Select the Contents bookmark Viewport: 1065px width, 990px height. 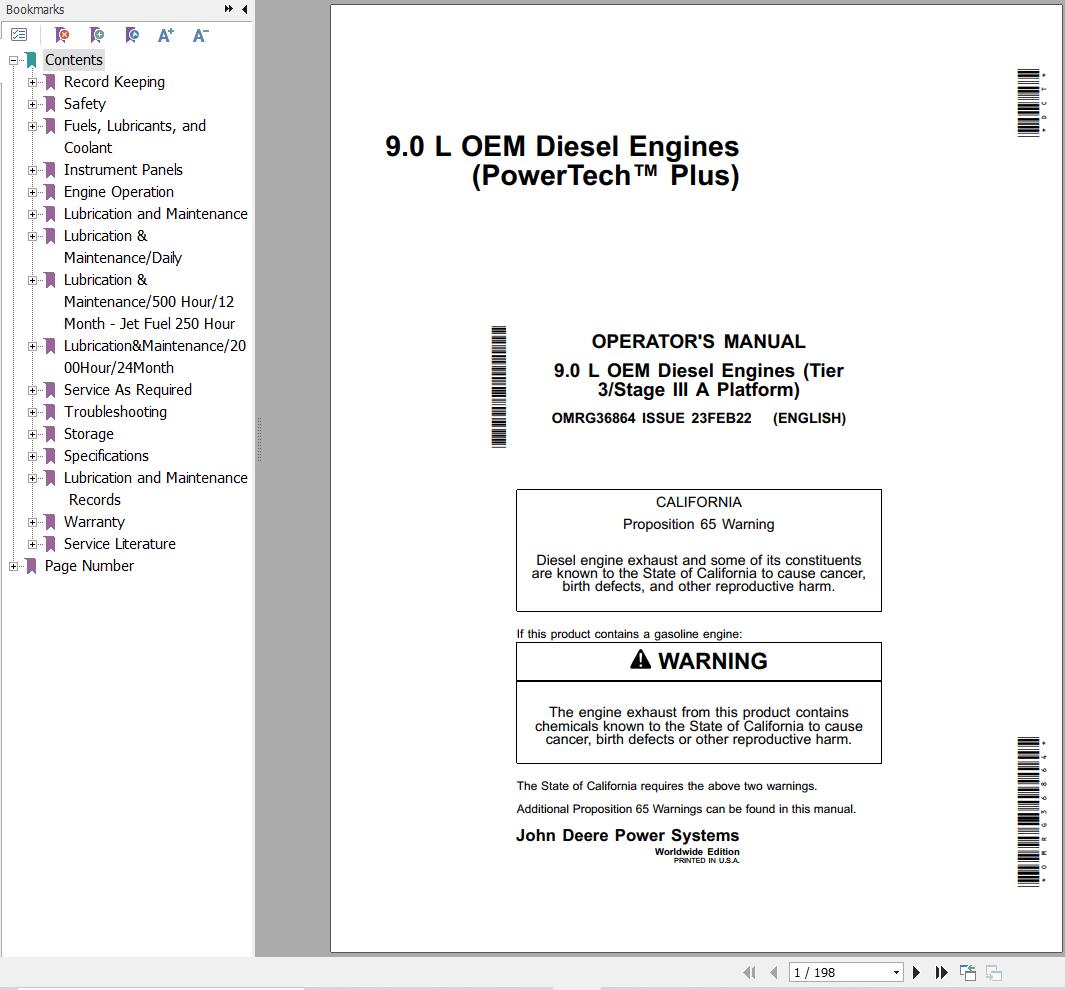tap(73, 60)
